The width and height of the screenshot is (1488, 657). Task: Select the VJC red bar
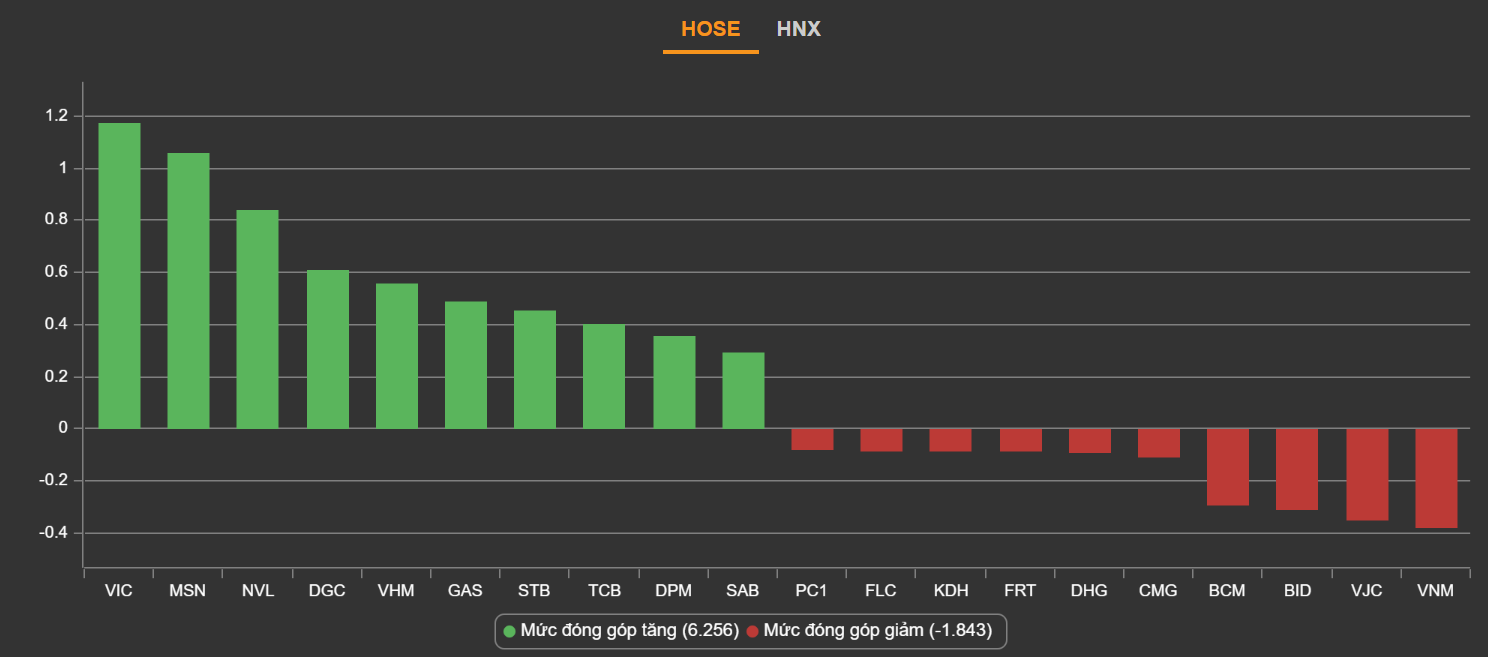pos(1367,474)
